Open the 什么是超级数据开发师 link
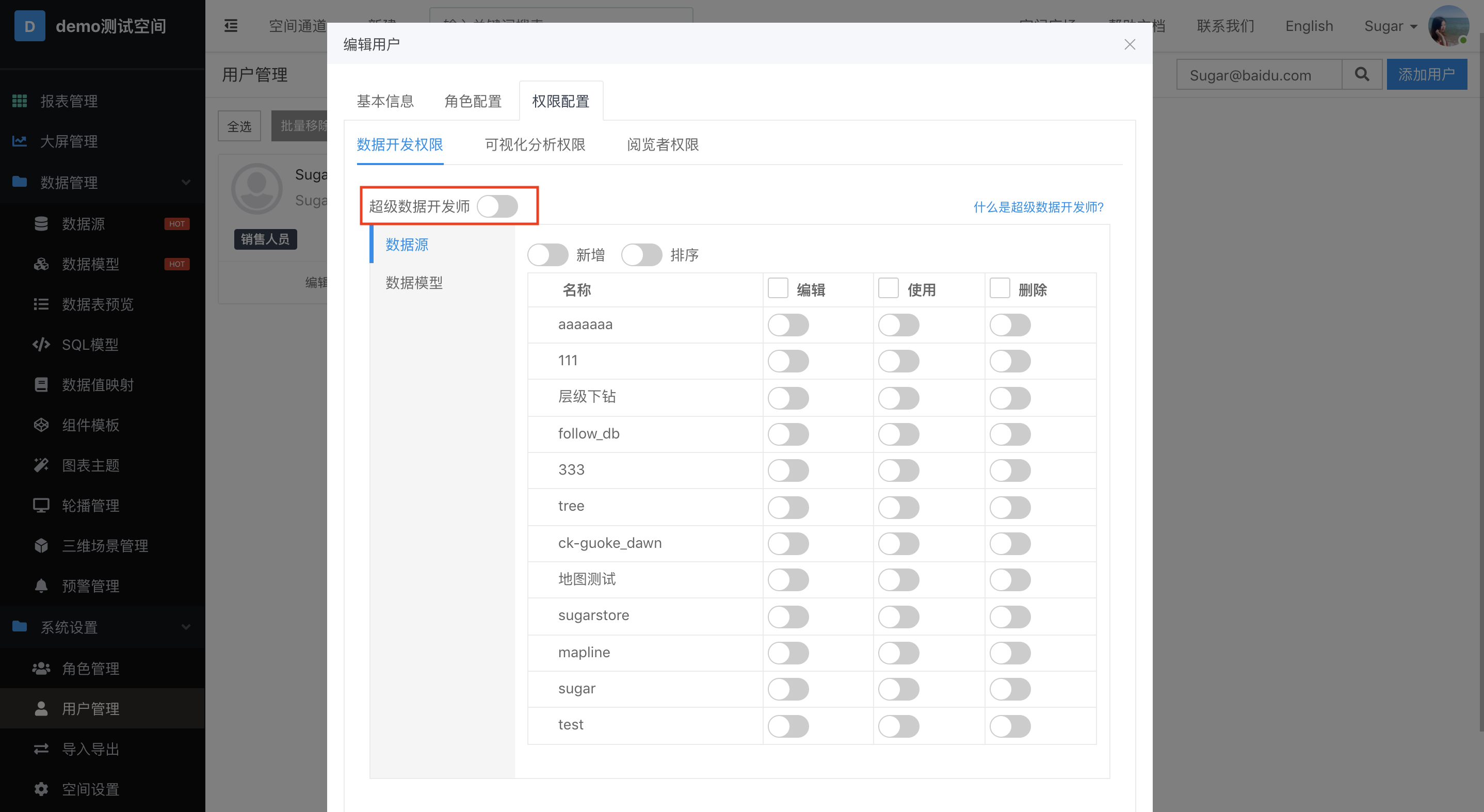The height and width of the screenshot is (812, 1484). (x=1038, y=207)
